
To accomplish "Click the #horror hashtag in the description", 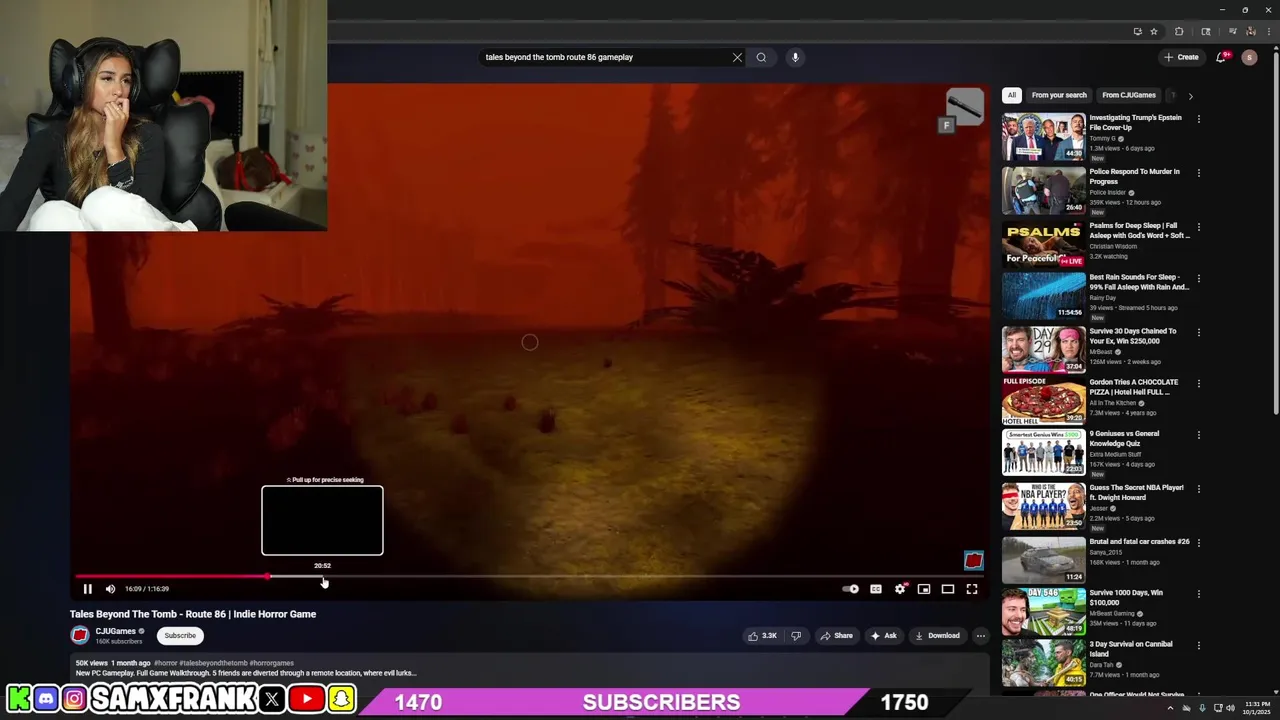I will point(165,663).
